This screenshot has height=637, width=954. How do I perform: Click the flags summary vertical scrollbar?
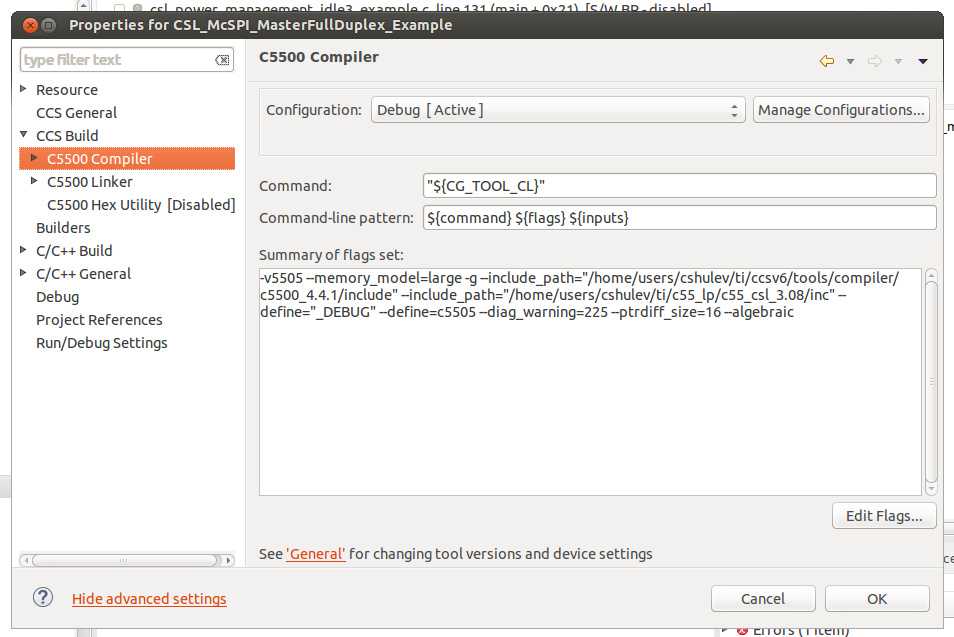pyautogui.click(x=931, y=381)
